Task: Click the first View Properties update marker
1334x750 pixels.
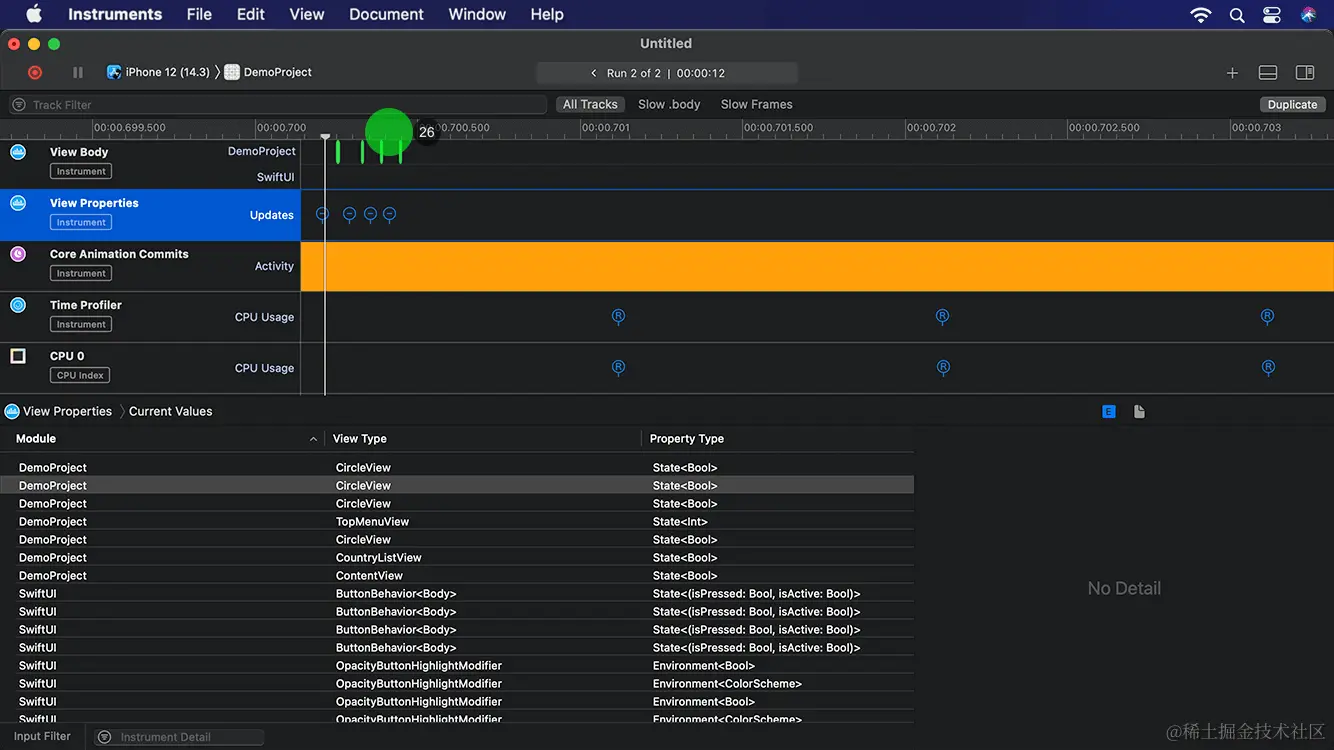Action: point(322,214)
